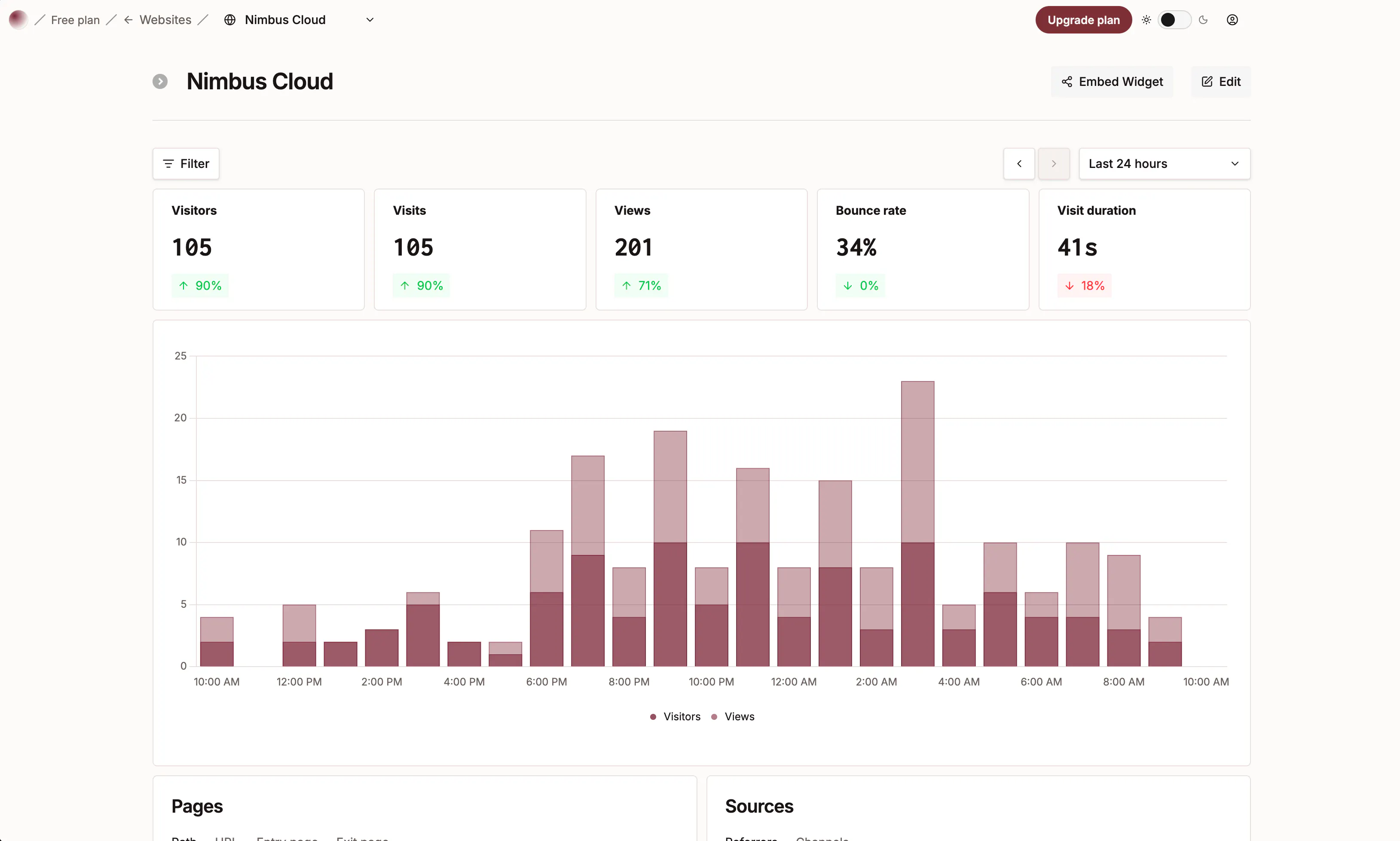Click the '25' y-axis label
The image size is (1400, 841).
pyautogui.click(x=180, y=356)
